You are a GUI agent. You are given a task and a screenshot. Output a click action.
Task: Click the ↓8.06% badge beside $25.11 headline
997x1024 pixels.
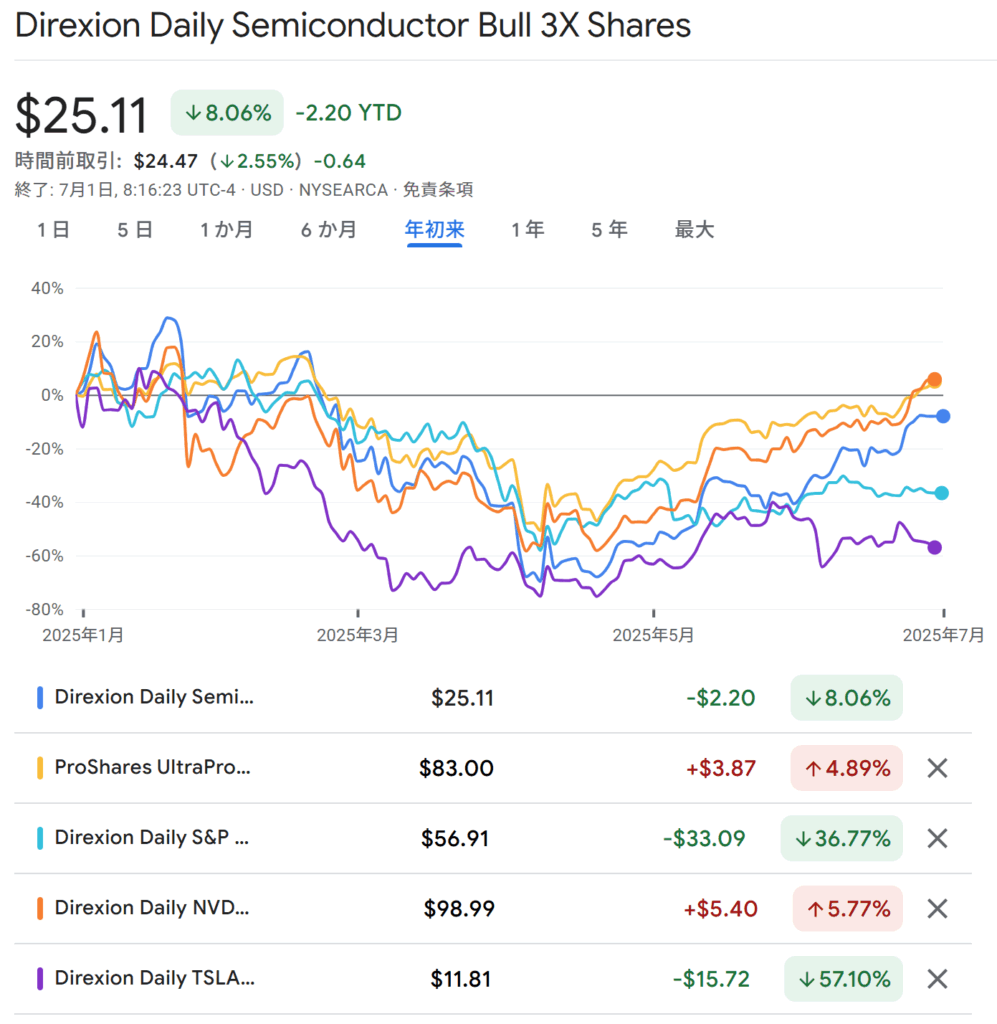(x=227, y=113)
